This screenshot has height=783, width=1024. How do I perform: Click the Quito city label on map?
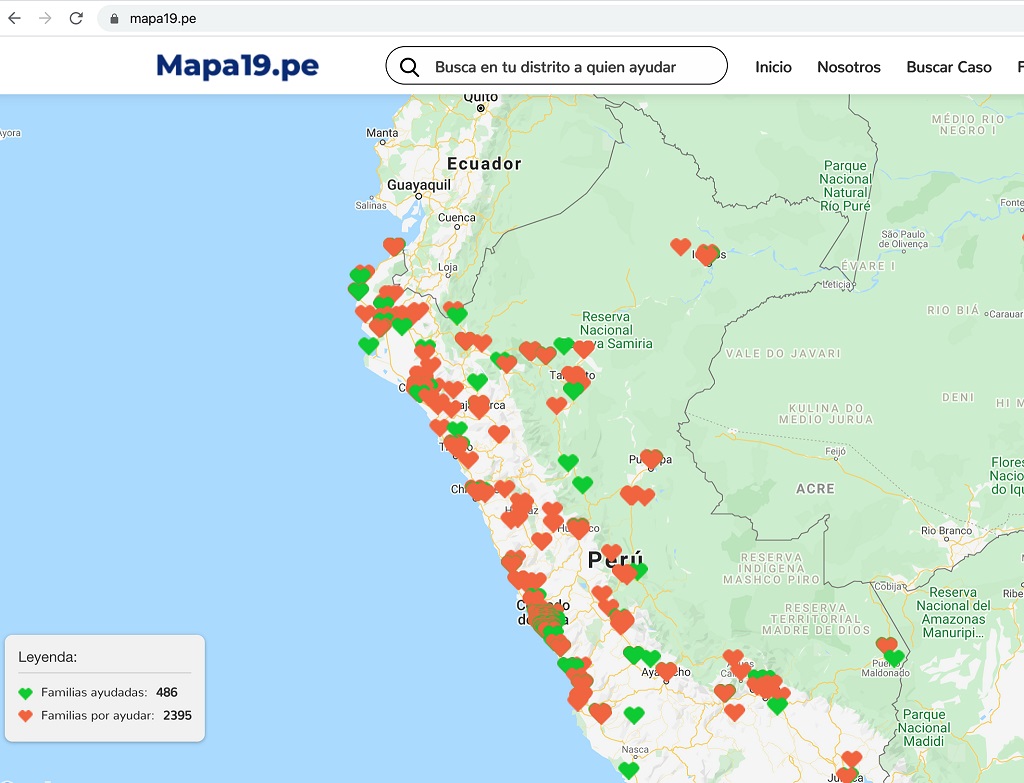coord(481,98)
